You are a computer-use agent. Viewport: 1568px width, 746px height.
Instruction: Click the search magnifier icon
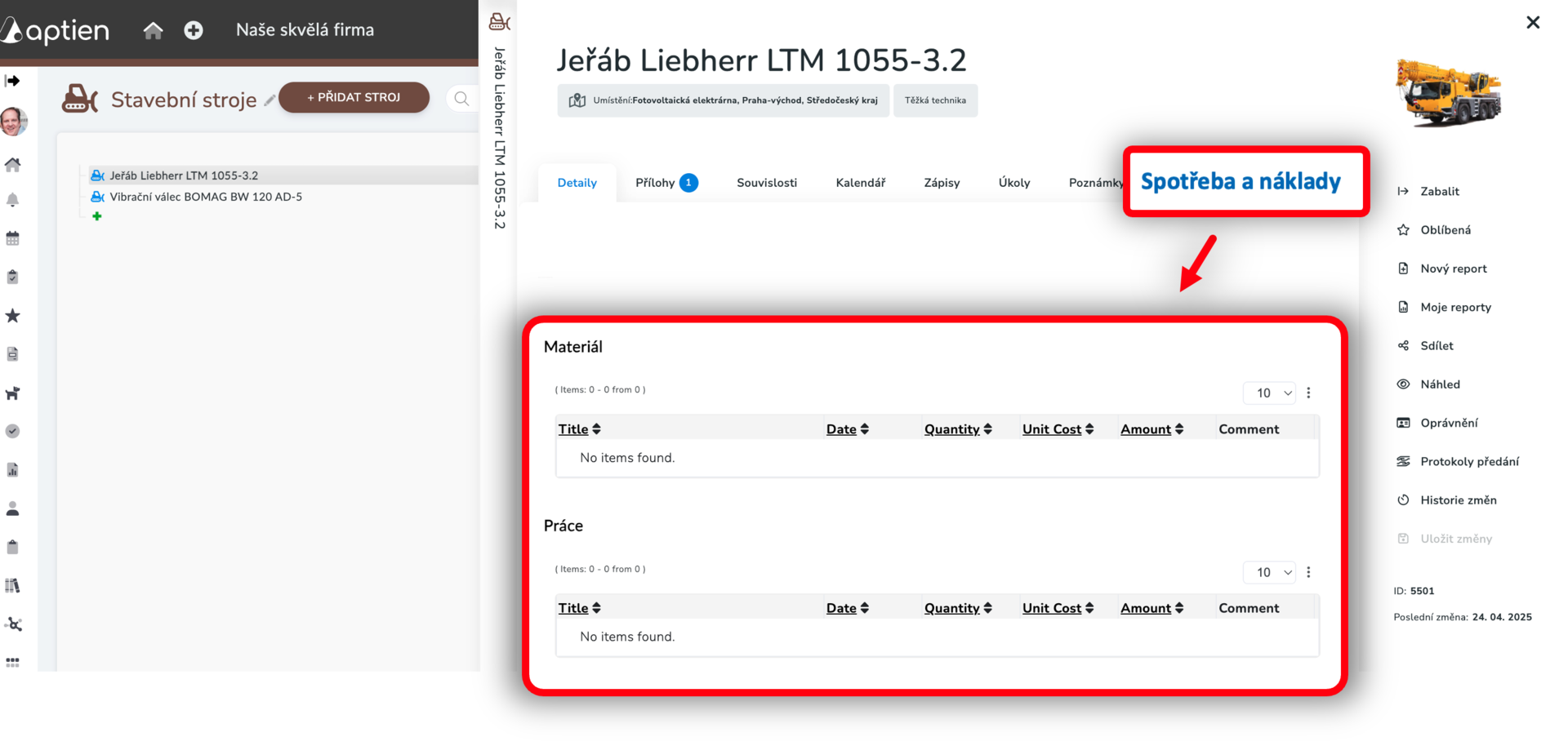pyautogui.click(x=461, y=99)
